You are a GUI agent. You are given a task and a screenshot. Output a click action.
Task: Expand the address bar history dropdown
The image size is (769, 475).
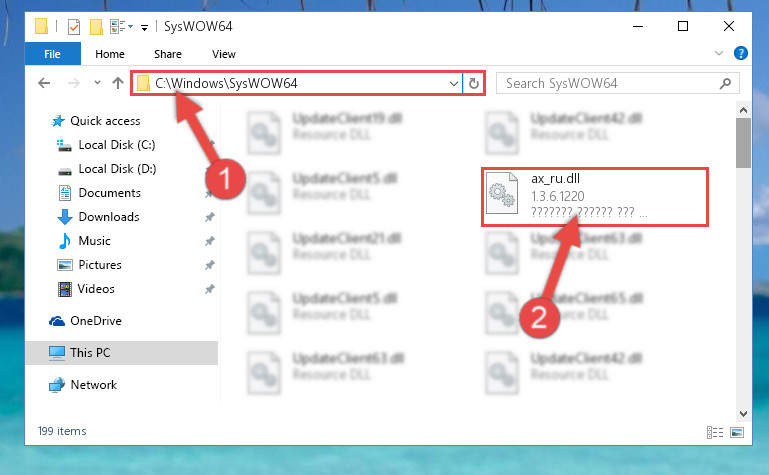[454, 83]
